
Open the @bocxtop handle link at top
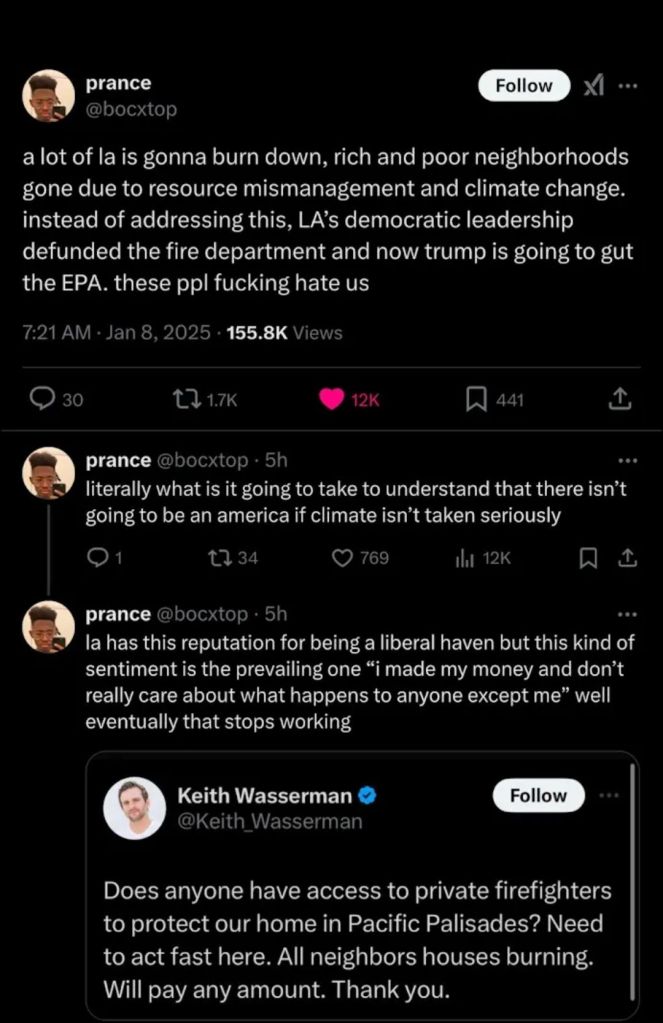(x=131, y=110)
